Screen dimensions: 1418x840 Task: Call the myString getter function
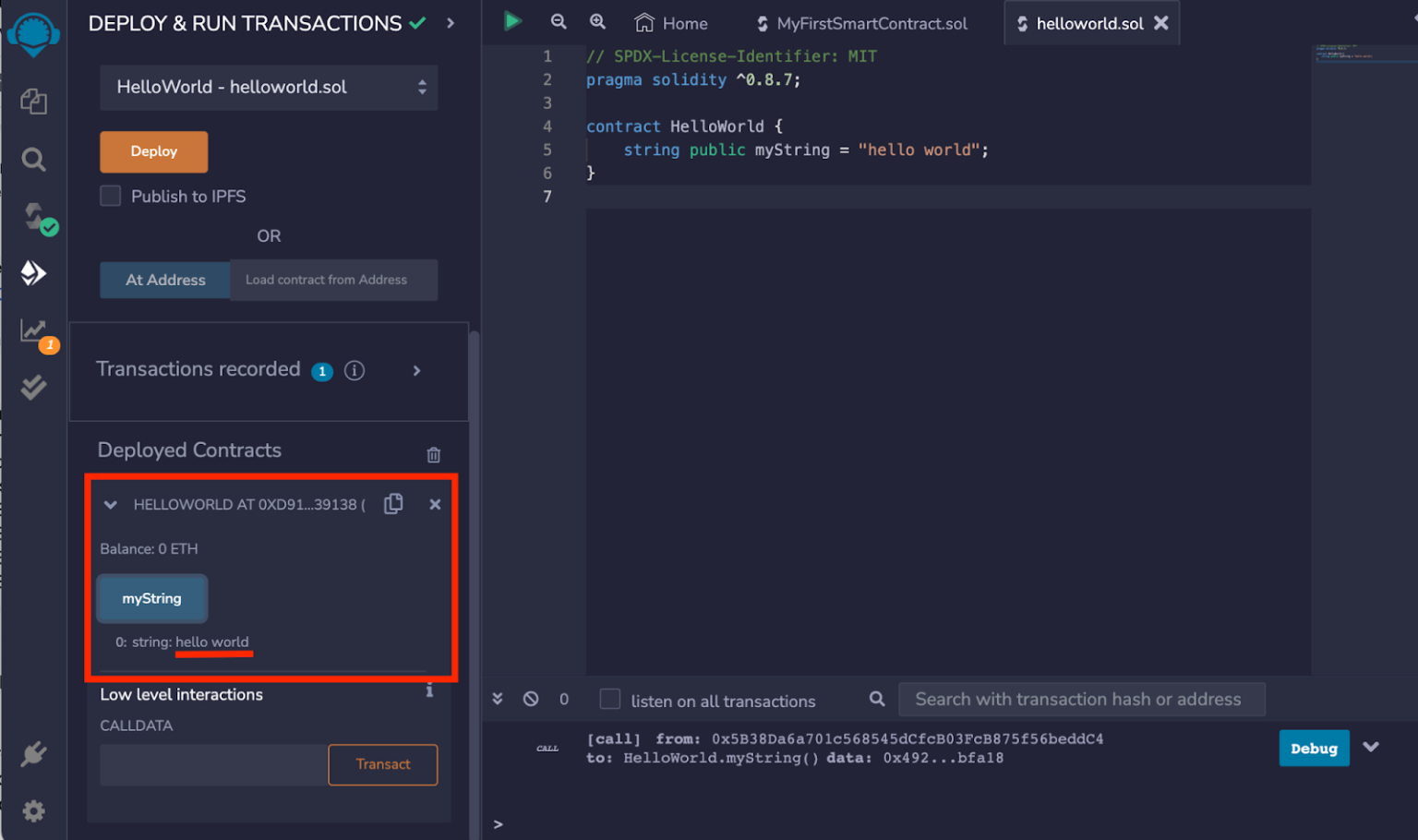[151, 598]
